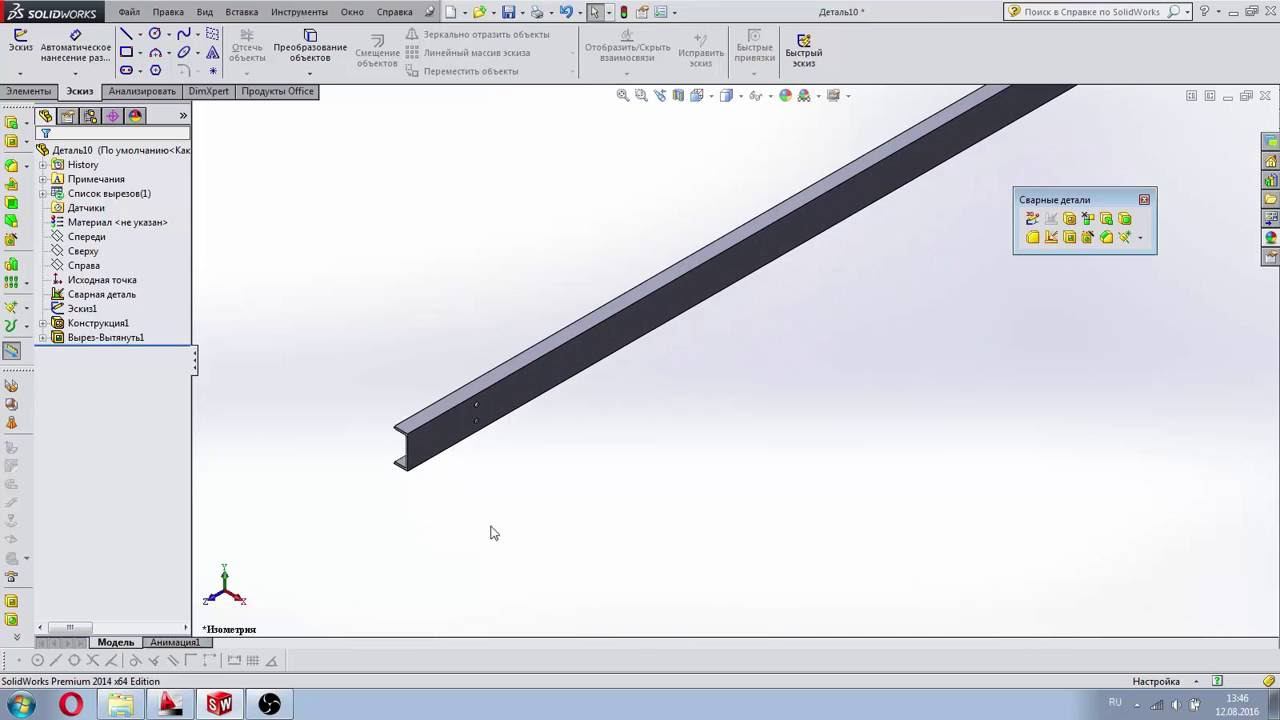This screenshot has width=1280, height=720.
Task: Click the Быстрый эскиз button
Action: tap(804, 50)
